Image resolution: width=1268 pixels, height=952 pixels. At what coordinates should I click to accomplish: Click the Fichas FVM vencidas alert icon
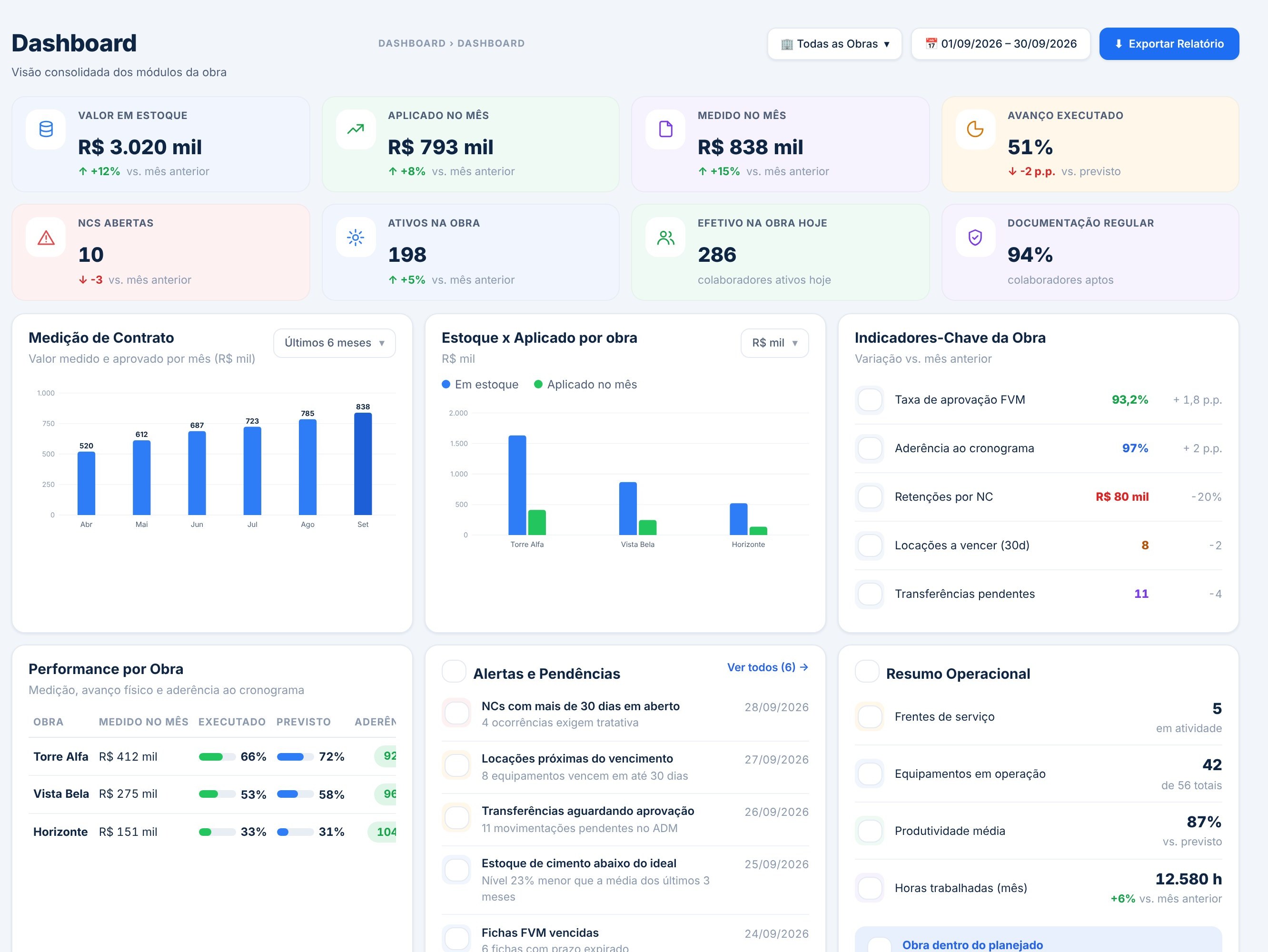pyautogui.click(x=457, y=939)
